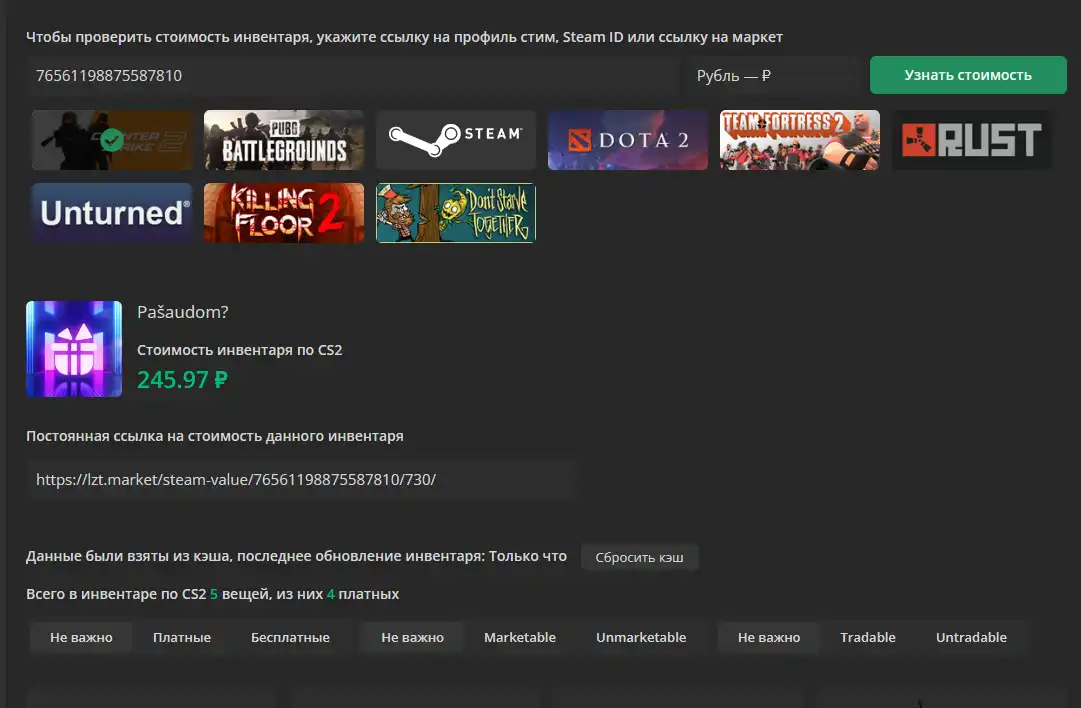Filter by Платные items
The width and height of the screenshot is (1081, 708).
coord(182,638)
